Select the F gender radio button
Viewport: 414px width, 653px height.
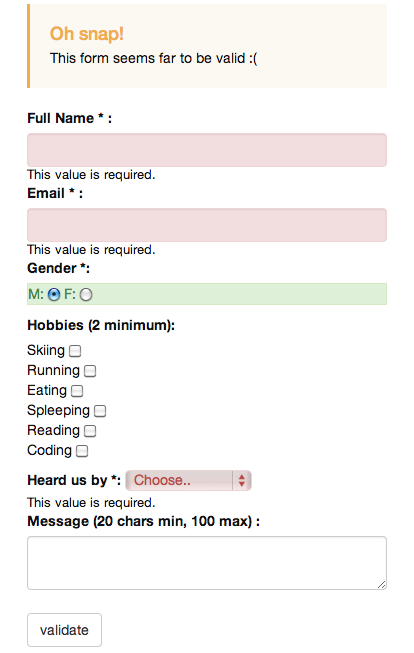86,294
